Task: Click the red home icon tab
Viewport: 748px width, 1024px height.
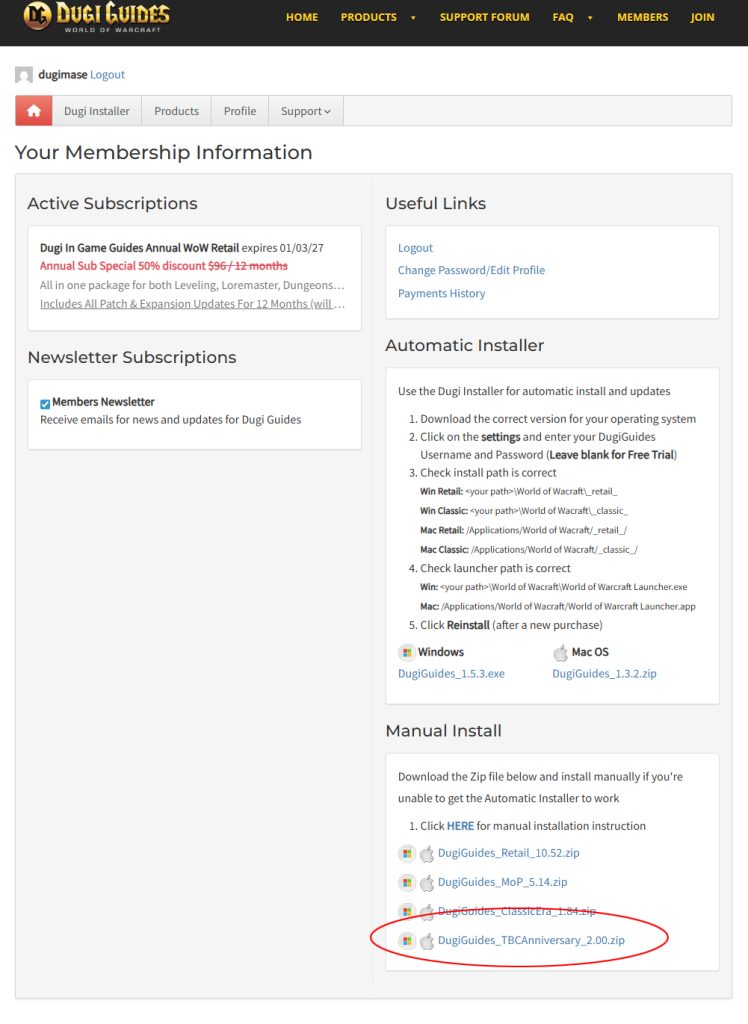Action: pyautogui.click(x=34, y=111)
